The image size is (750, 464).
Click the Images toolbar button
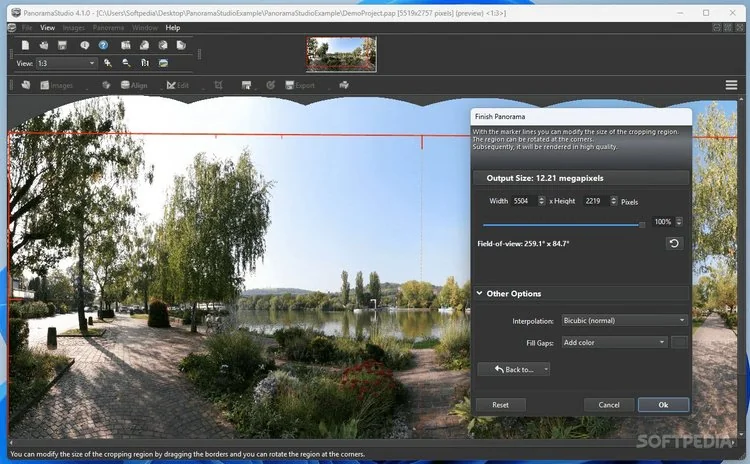point(56,85)
